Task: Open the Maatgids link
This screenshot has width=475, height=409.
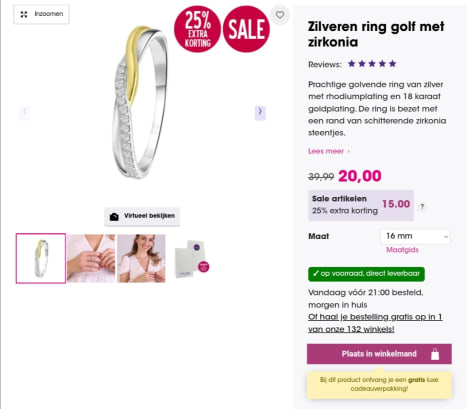Action: pos(402,250)
